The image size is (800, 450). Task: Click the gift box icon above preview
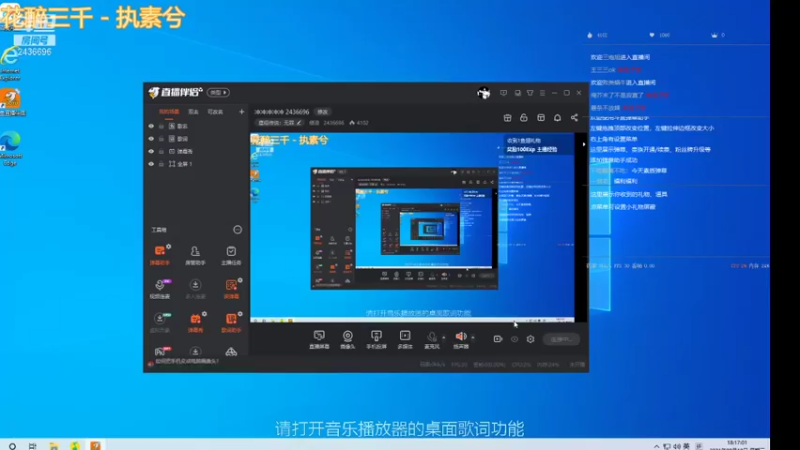coord(507,118)
